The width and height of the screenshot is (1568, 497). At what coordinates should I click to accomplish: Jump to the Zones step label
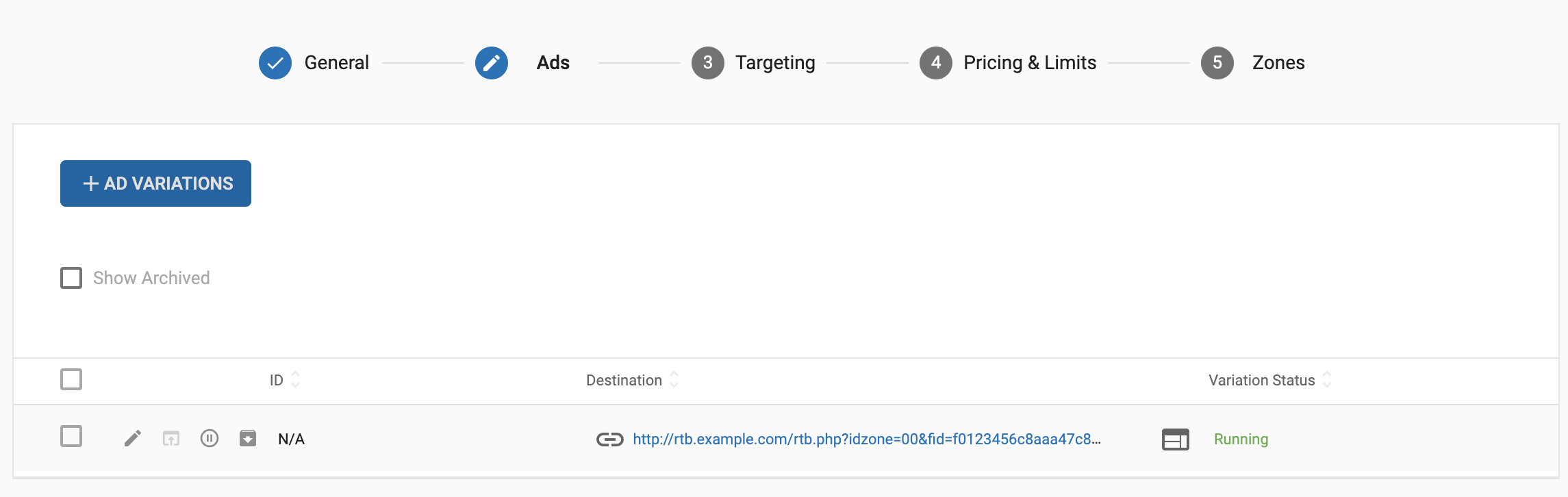tap(1278, 63)
